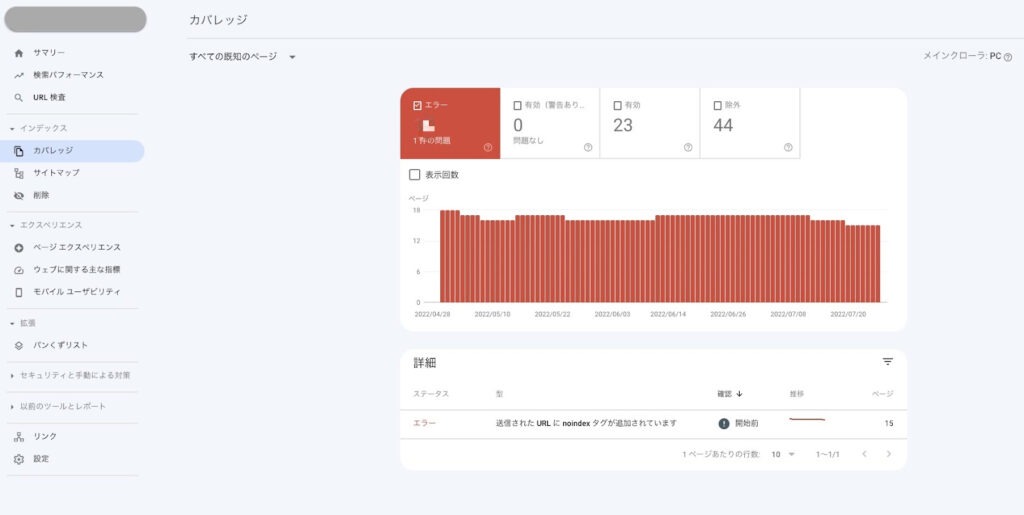Enable the 表示回数 checkbox
The image size is (1024, 515).
tap(415, 175)
